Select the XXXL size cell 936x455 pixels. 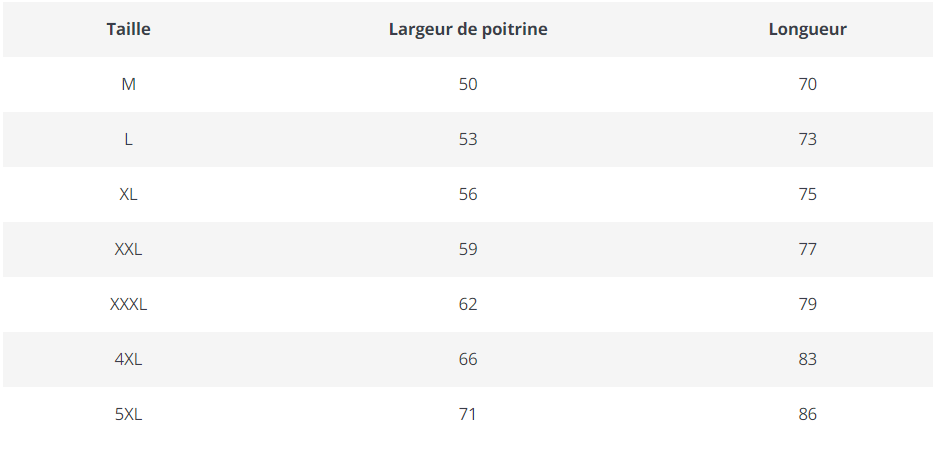(x=128, y=304)
